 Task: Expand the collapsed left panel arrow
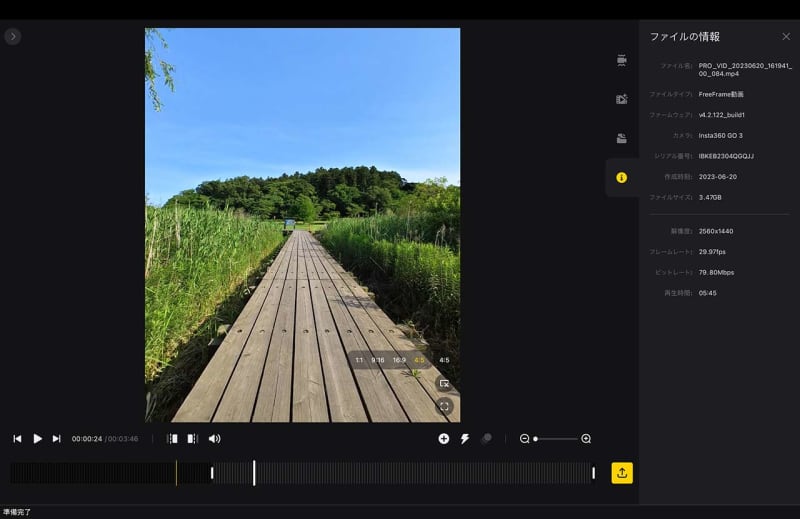(12, 36)
